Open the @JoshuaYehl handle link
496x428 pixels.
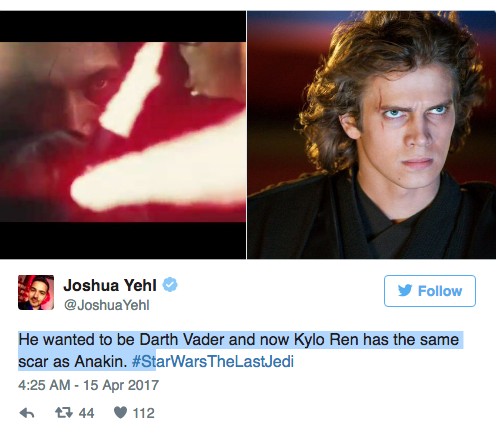[x=106, y=305]
